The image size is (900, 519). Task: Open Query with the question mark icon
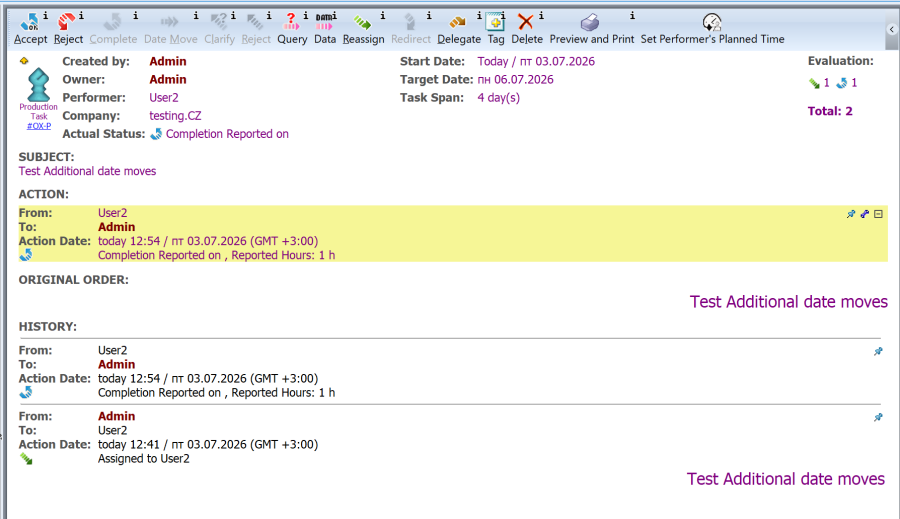pos(292,30)
